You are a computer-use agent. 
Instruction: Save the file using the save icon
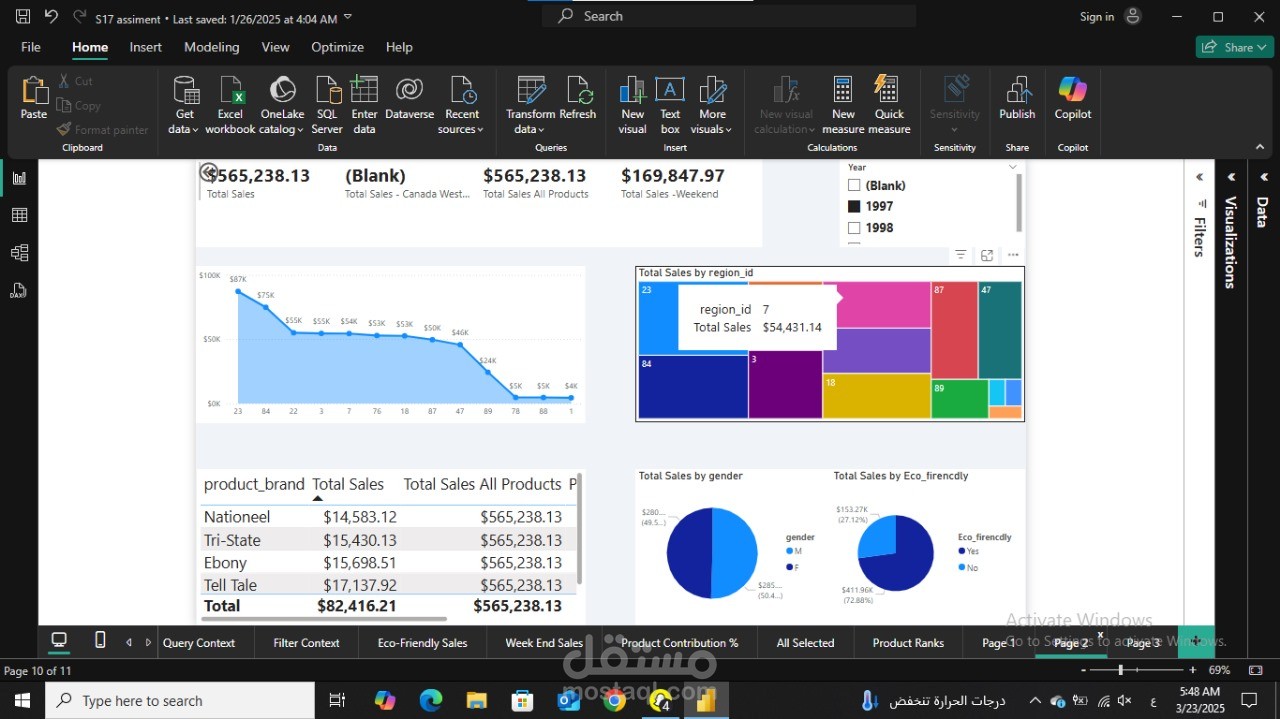(23, 17)
